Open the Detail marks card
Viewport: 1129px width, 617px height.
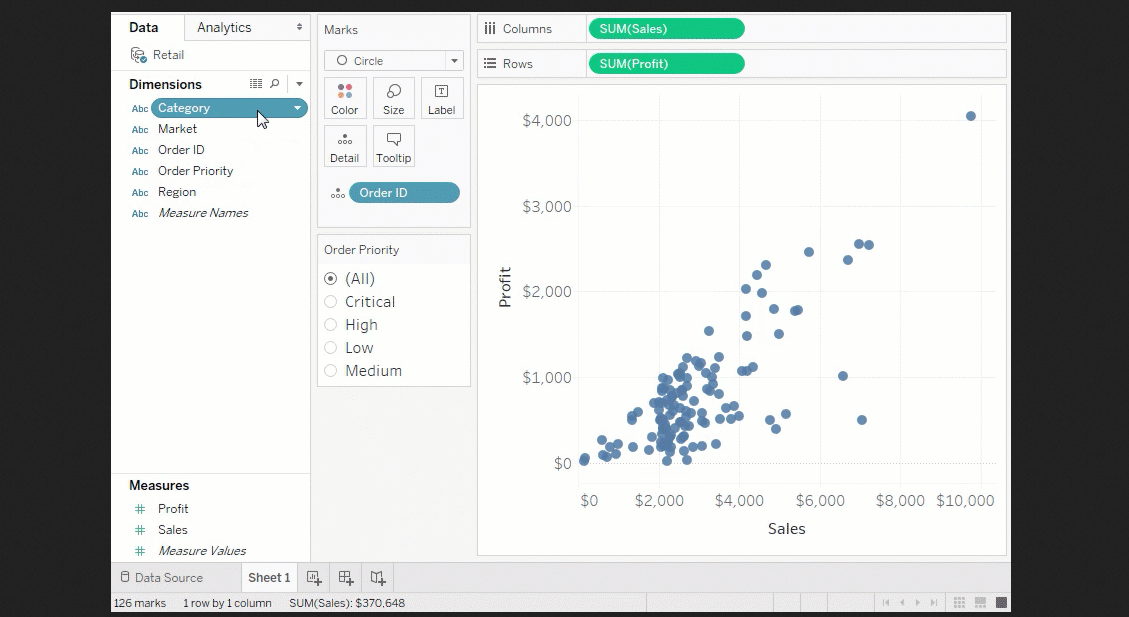point(345,146)
